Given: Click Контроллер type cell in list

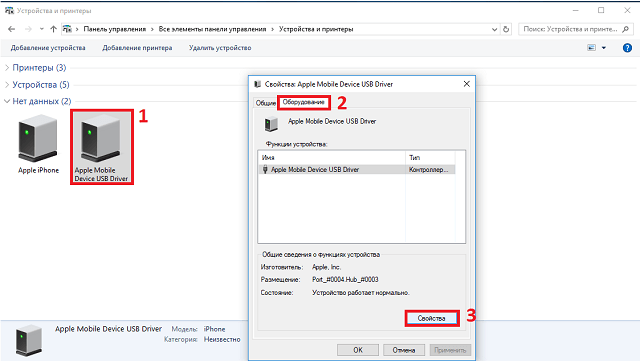Looking at the screenshot, I should click(429, 169).
